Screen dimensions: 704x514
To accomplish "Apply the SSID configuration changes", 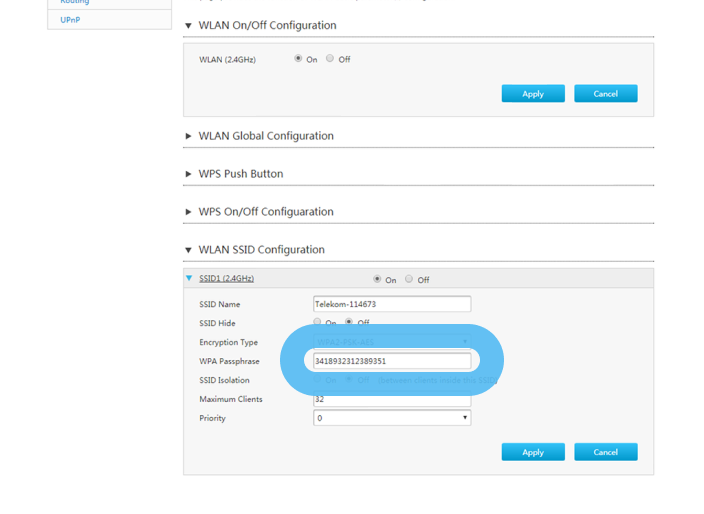I will [x=533, y=452].
